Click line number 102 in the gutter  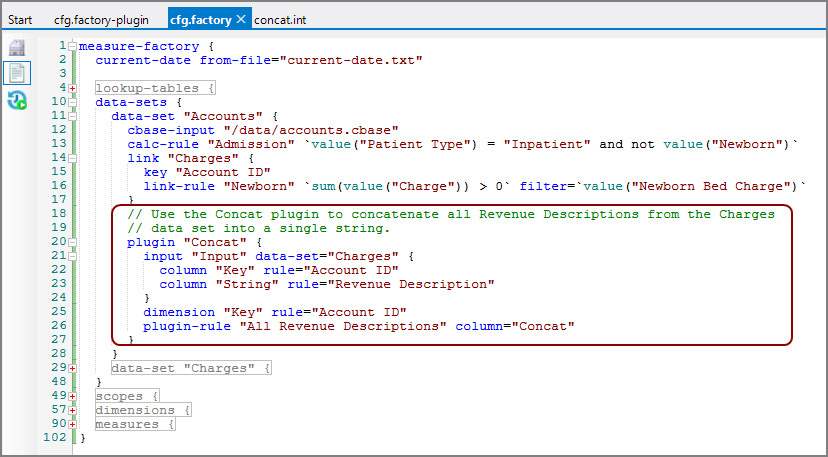point(57,437)
